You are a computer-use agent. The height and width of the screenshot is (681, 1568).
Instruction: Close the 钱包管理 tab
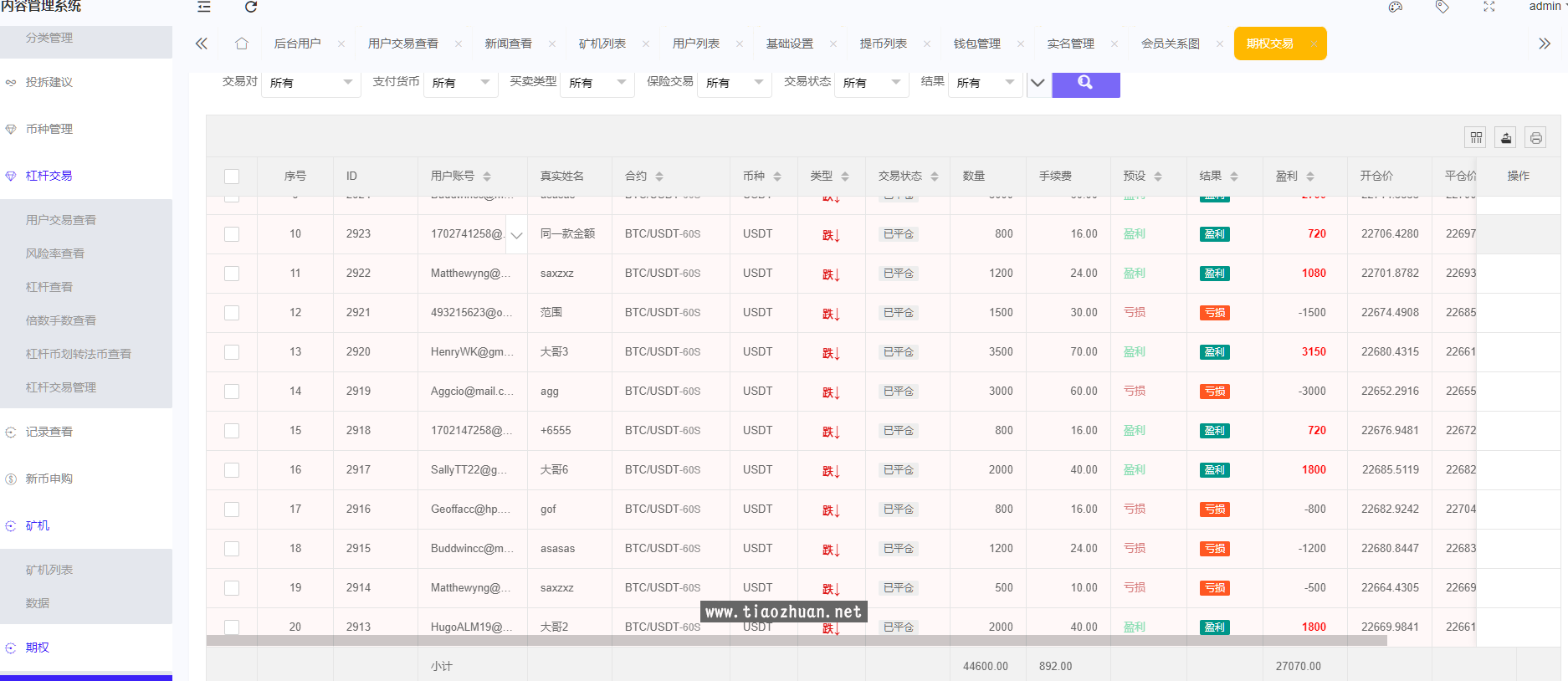(x=1021, y=44)
